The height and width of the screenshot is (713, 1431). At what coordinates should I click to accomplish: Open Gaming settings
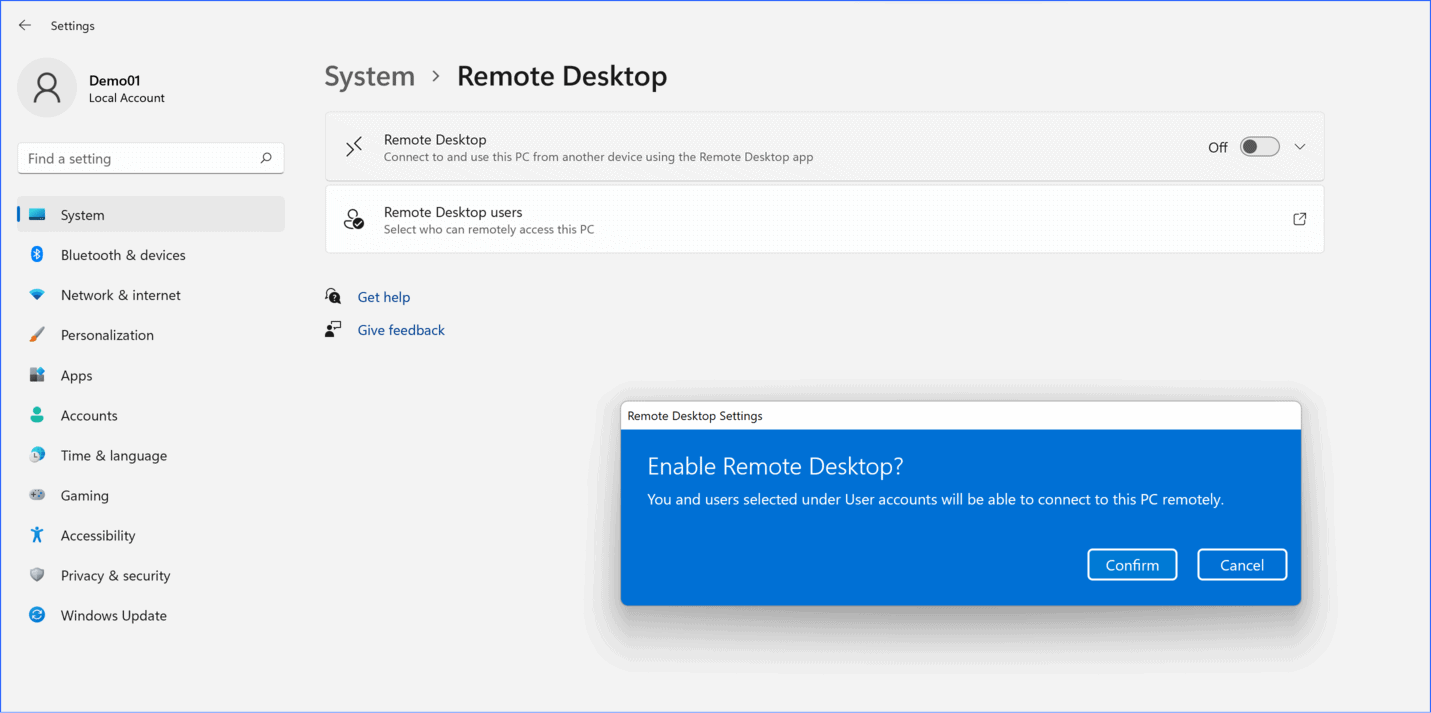tap(151, 495)
